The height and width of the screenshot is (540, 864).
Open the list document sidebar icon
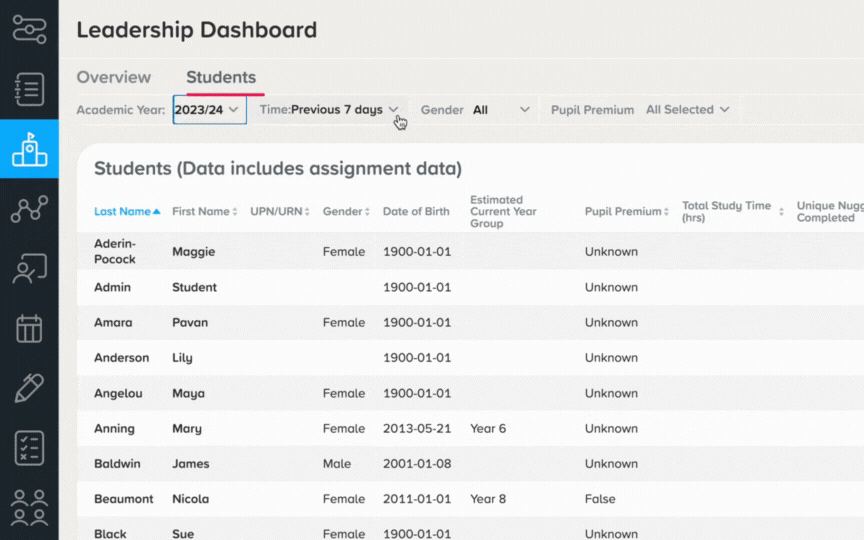coord(29,89)
